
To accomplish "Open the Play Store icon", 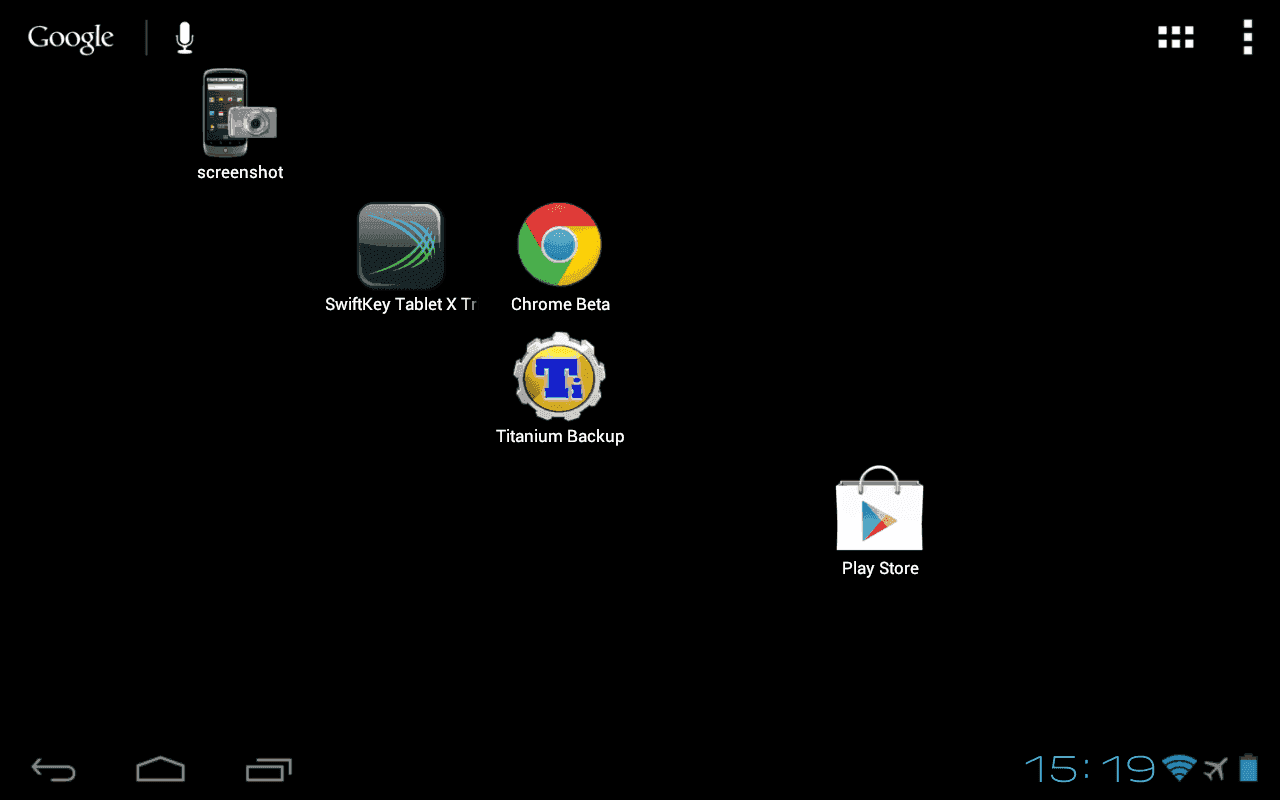I will [880, 508].
